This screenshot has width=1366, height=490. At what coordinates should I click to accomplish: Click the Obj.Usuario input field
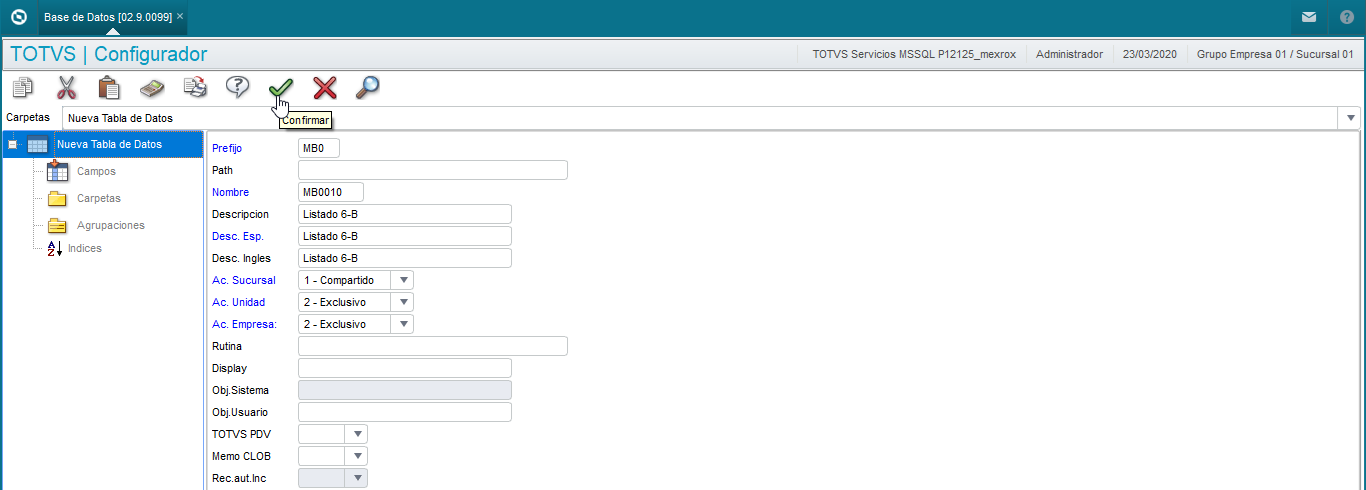pos(405,412)
